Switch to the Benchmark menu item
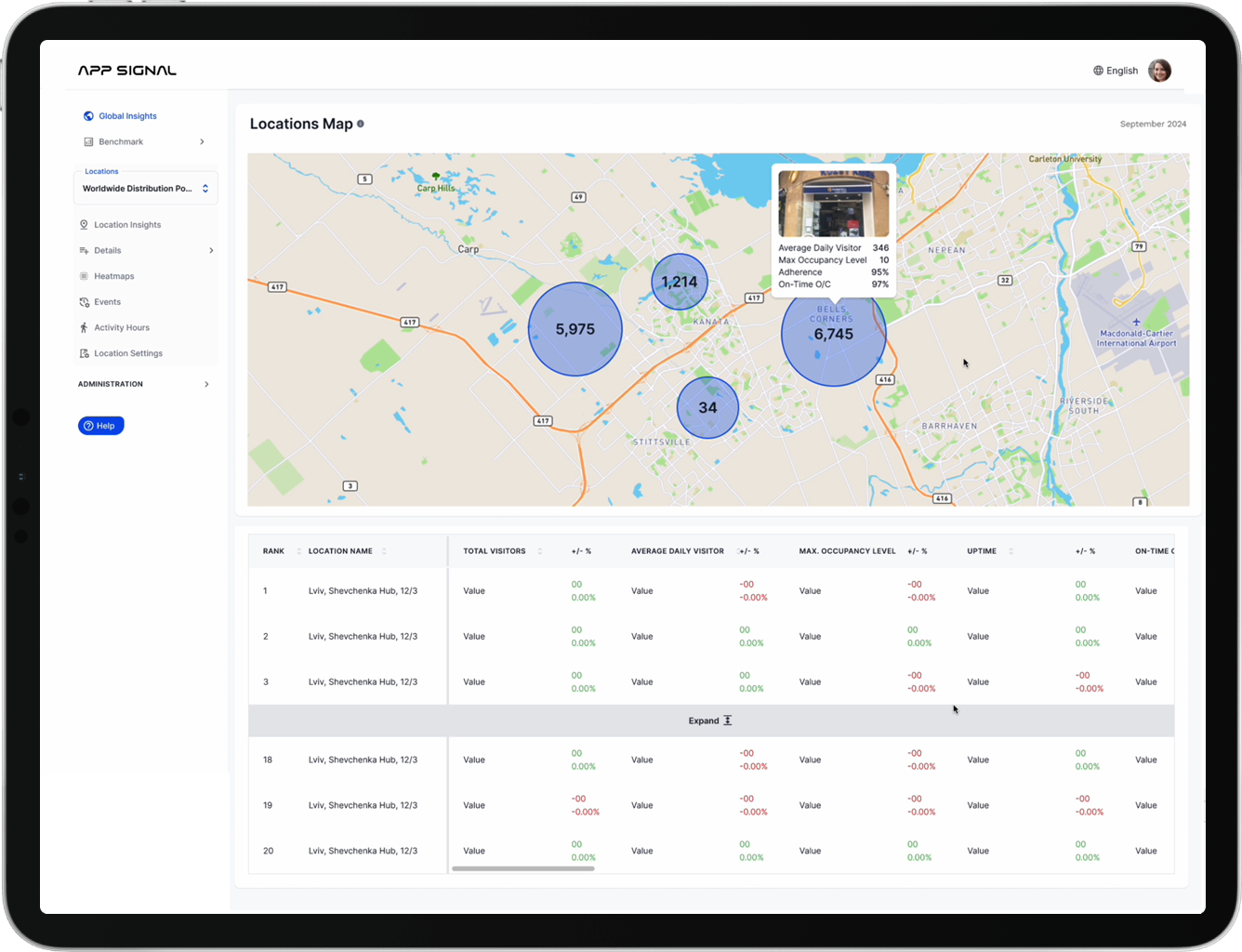The height and width of the screenshot is (952, 1242). point(121,141)
